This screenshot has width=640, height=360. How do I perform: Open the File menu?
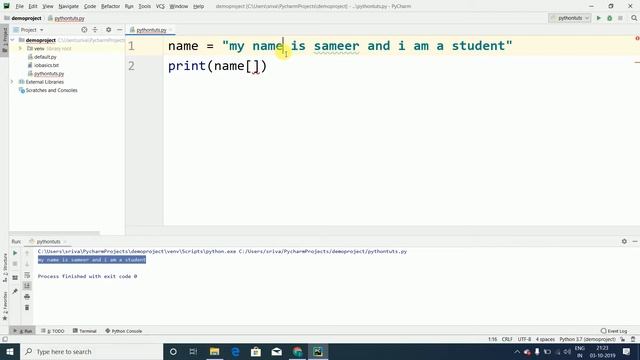click(19, 6)
